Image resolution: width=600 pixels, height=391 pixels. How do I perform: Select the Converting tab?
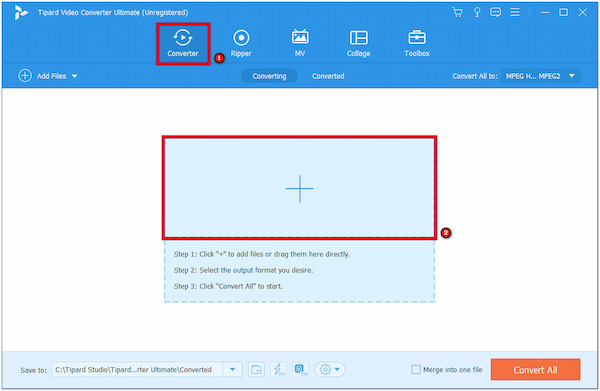pyautogui.click(x=269, y=76)
